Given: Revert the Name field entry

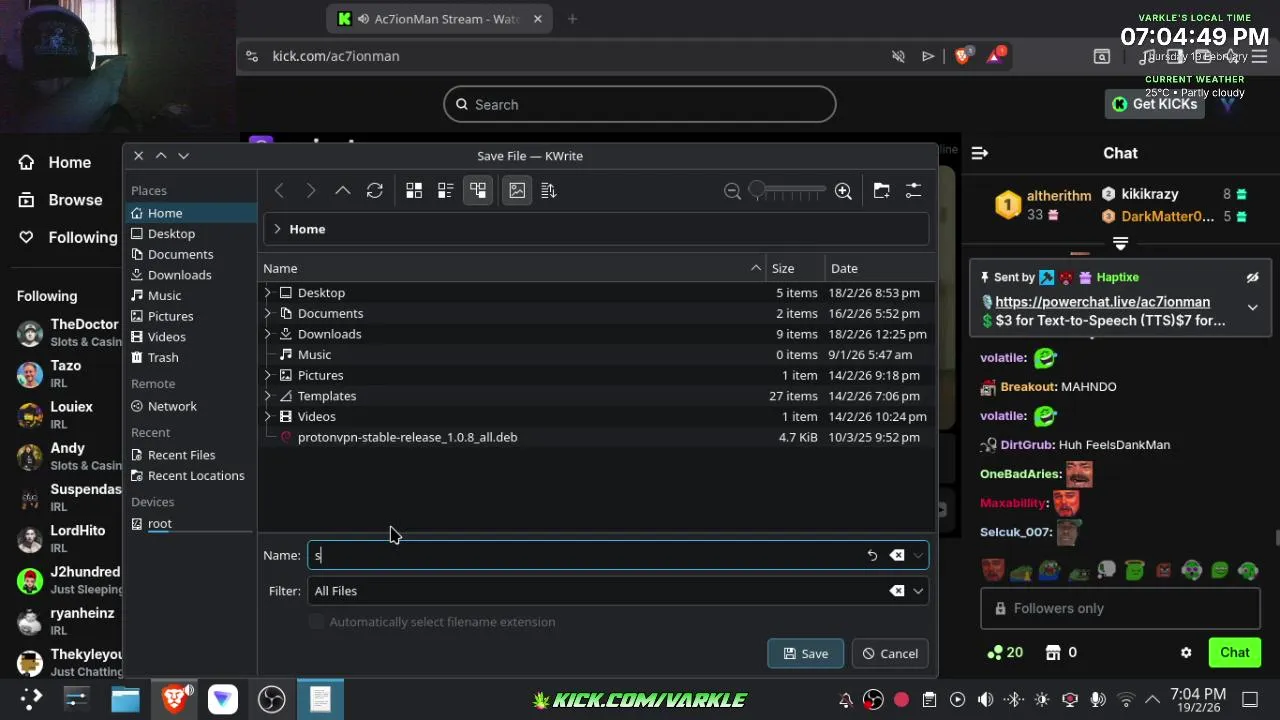Looking at the screenshot, I should (x=872, y=555).
